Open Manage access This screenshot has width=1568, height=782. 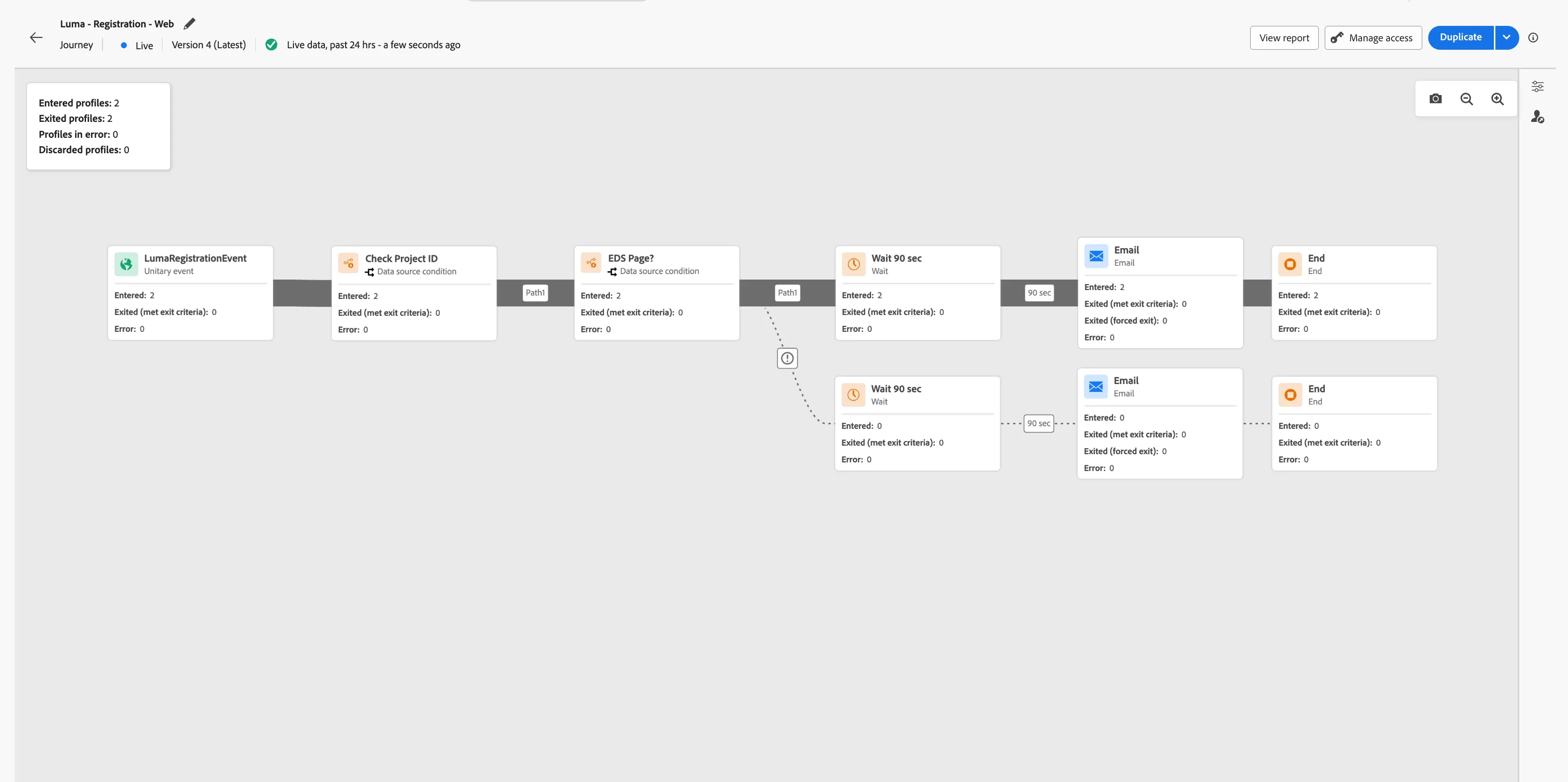point(1372,38)
